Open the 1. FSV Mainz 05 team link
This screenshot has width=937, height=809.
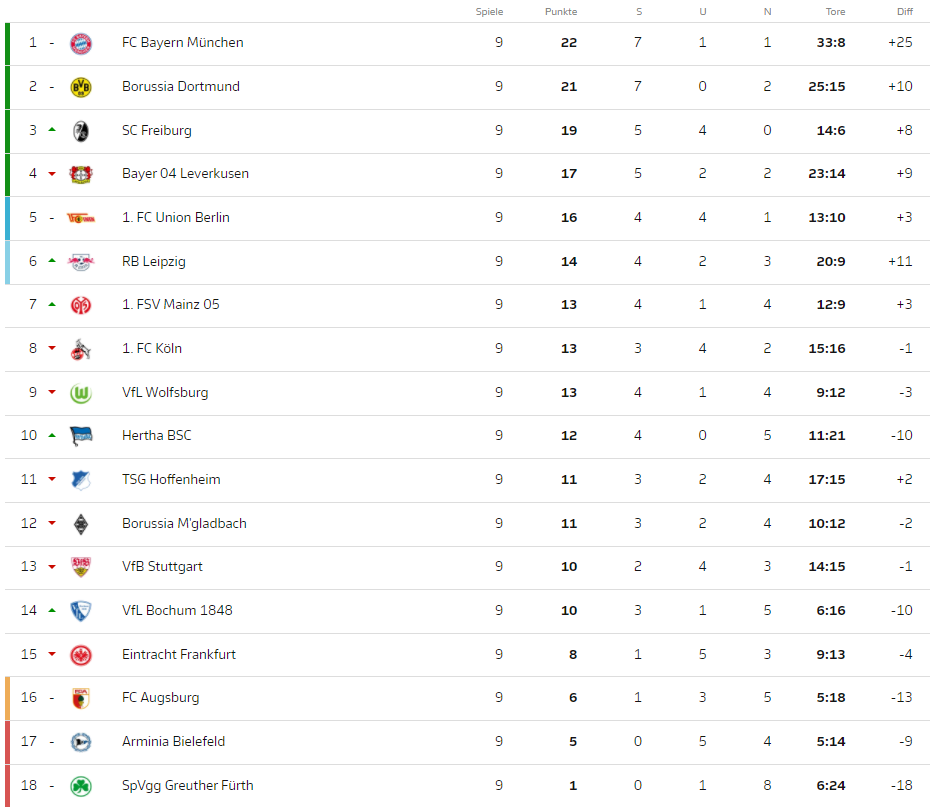pos(171,305)
